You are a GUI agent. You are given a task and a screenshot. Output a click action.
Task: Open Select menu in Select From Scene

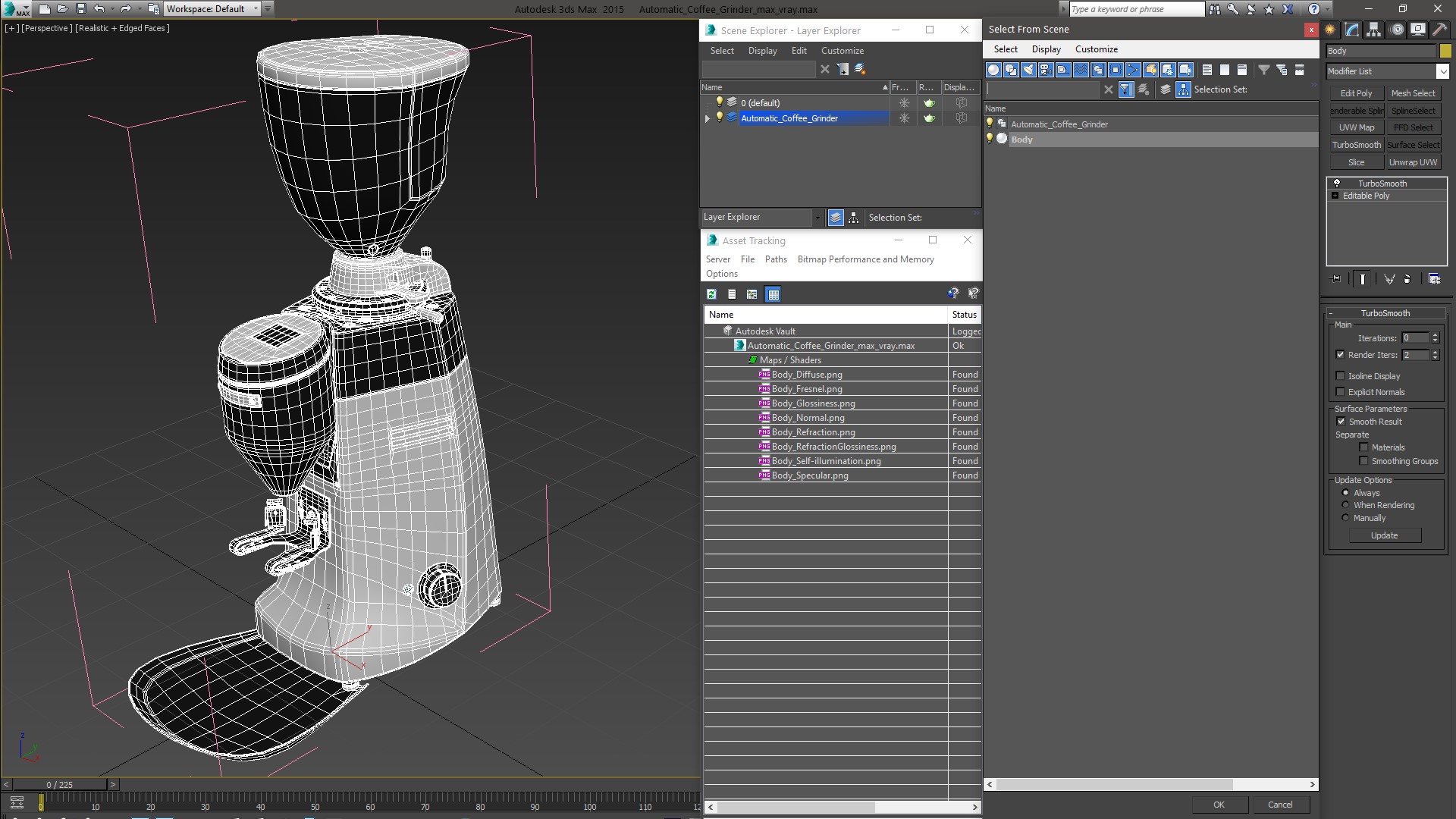[x=1006, y=49]
